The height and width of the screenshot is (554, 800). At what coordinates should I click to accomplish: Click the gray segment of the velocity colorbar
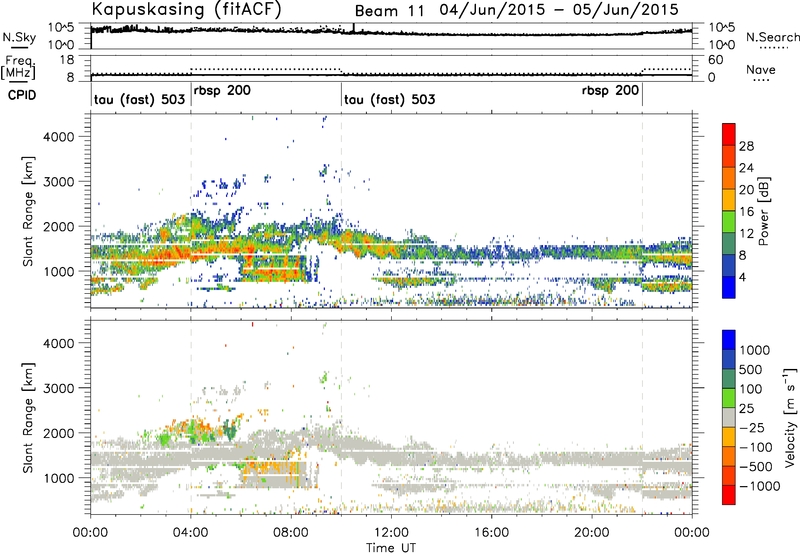[x=729, y=418]
